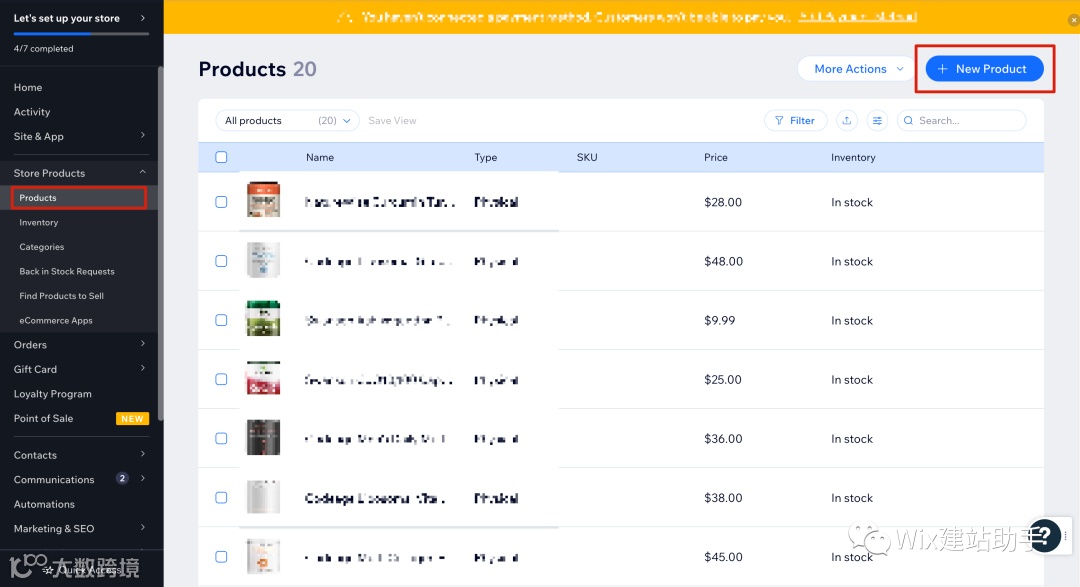Click the setup progress bar, 4/7 completed
Image resolution: width=1080 pixels, height=587 pixels.
pos(81,34)
